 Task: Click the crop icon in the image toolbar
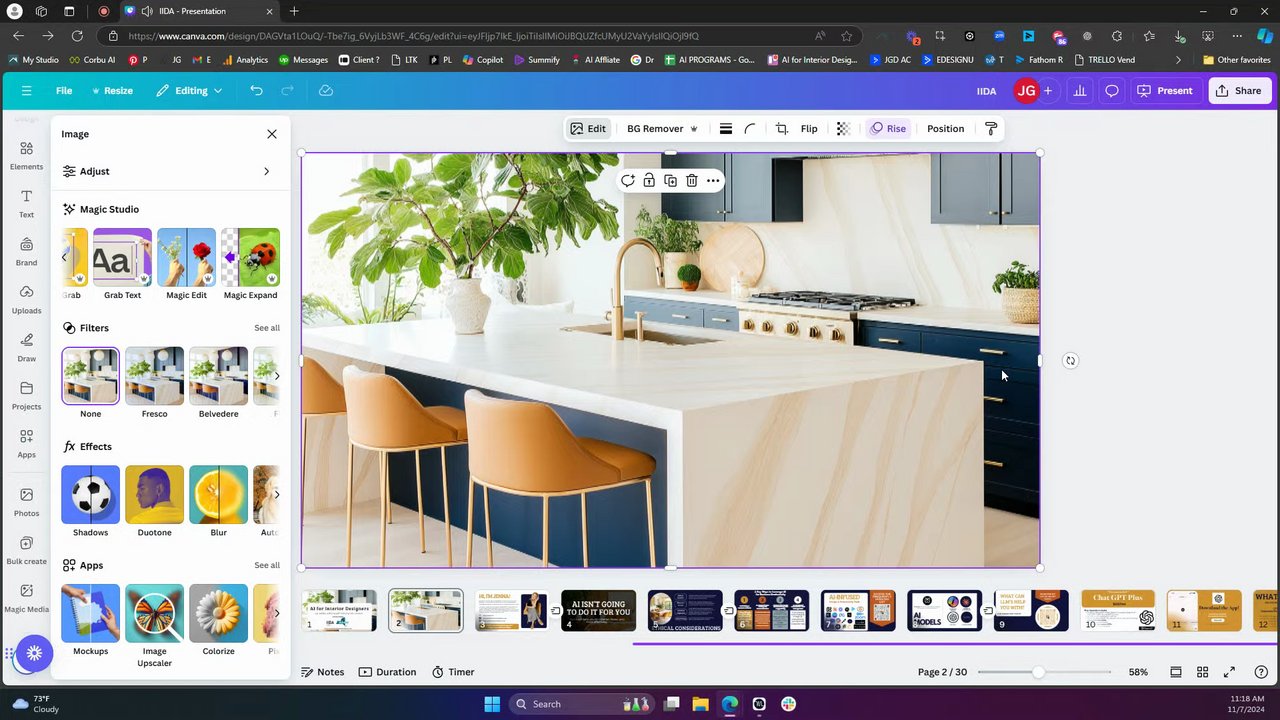[782, 129]
